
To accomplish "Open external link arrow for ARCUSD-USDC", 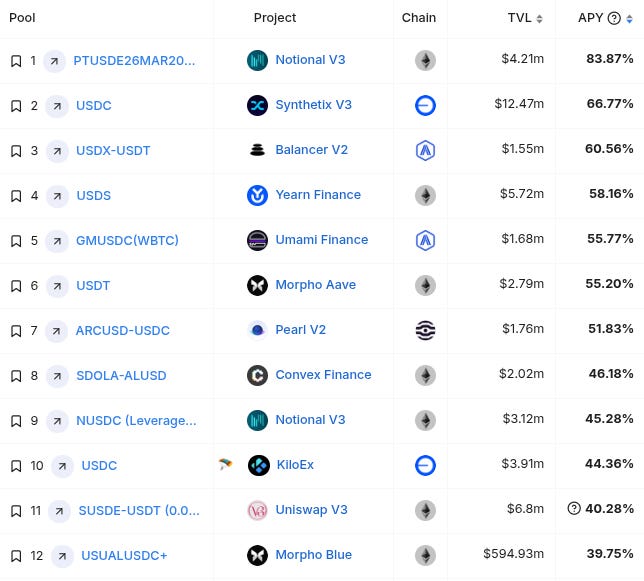I will point(56,331).
